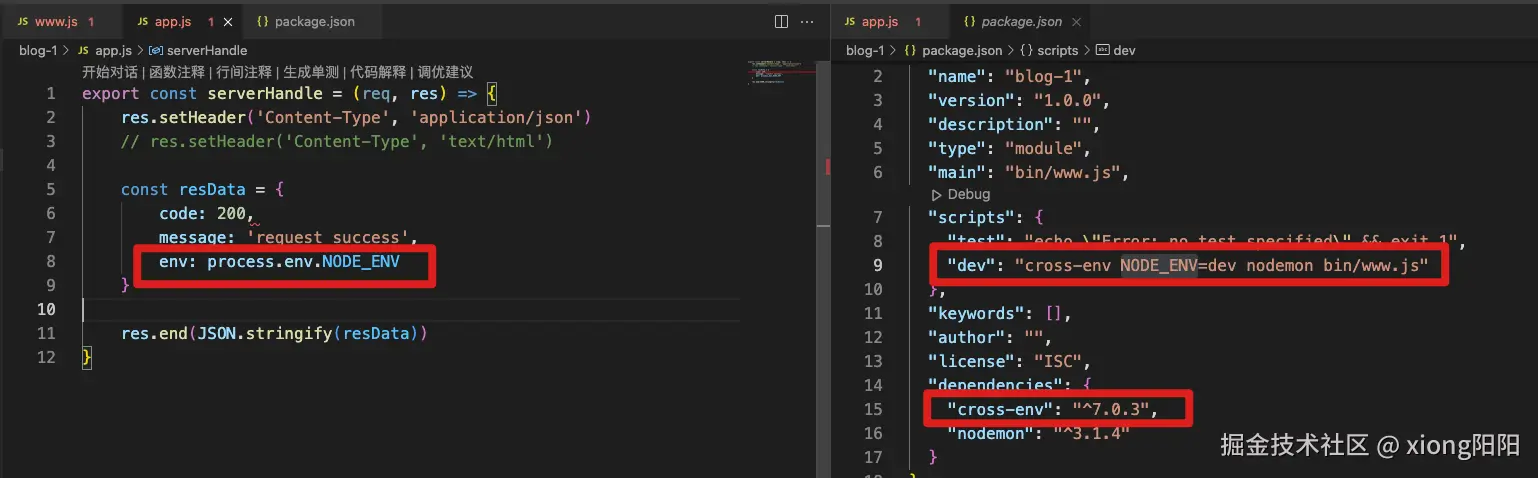Split the left editor to the right

pos(782,21)
